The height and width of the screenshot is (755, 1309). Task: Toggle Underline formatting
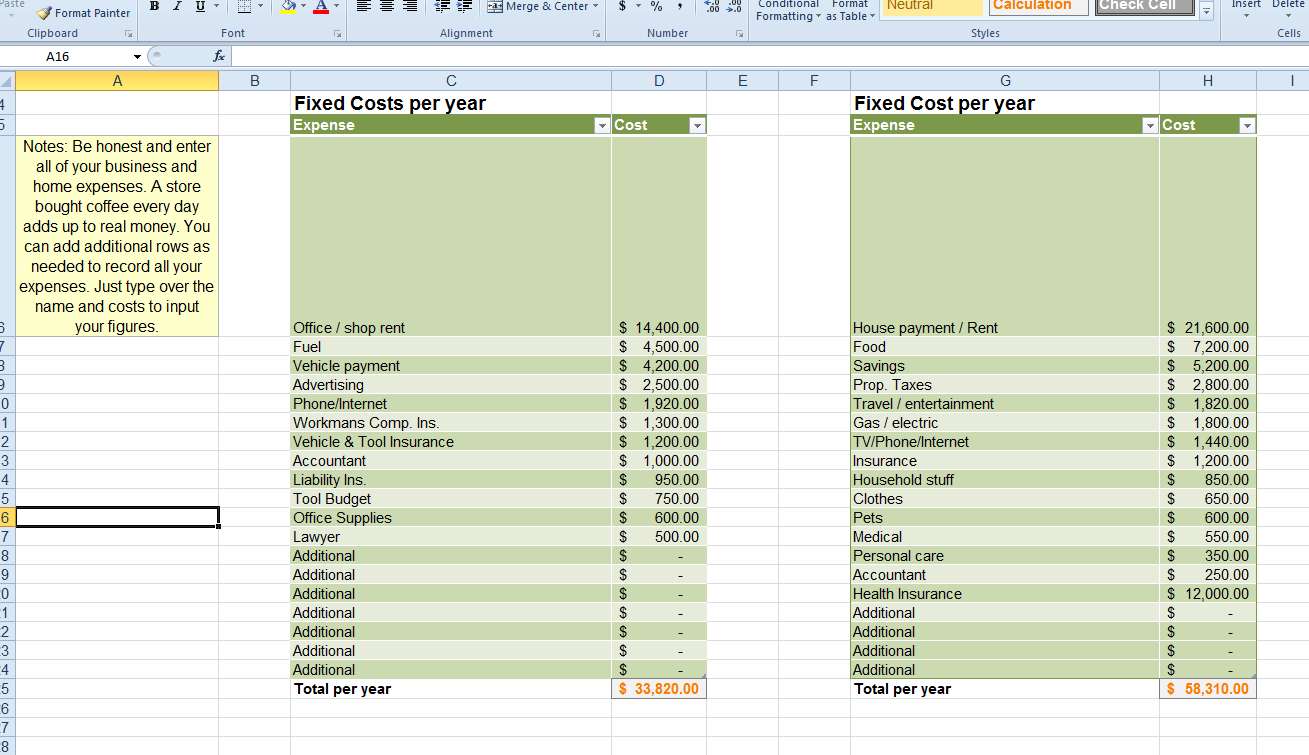coord(199,6)
